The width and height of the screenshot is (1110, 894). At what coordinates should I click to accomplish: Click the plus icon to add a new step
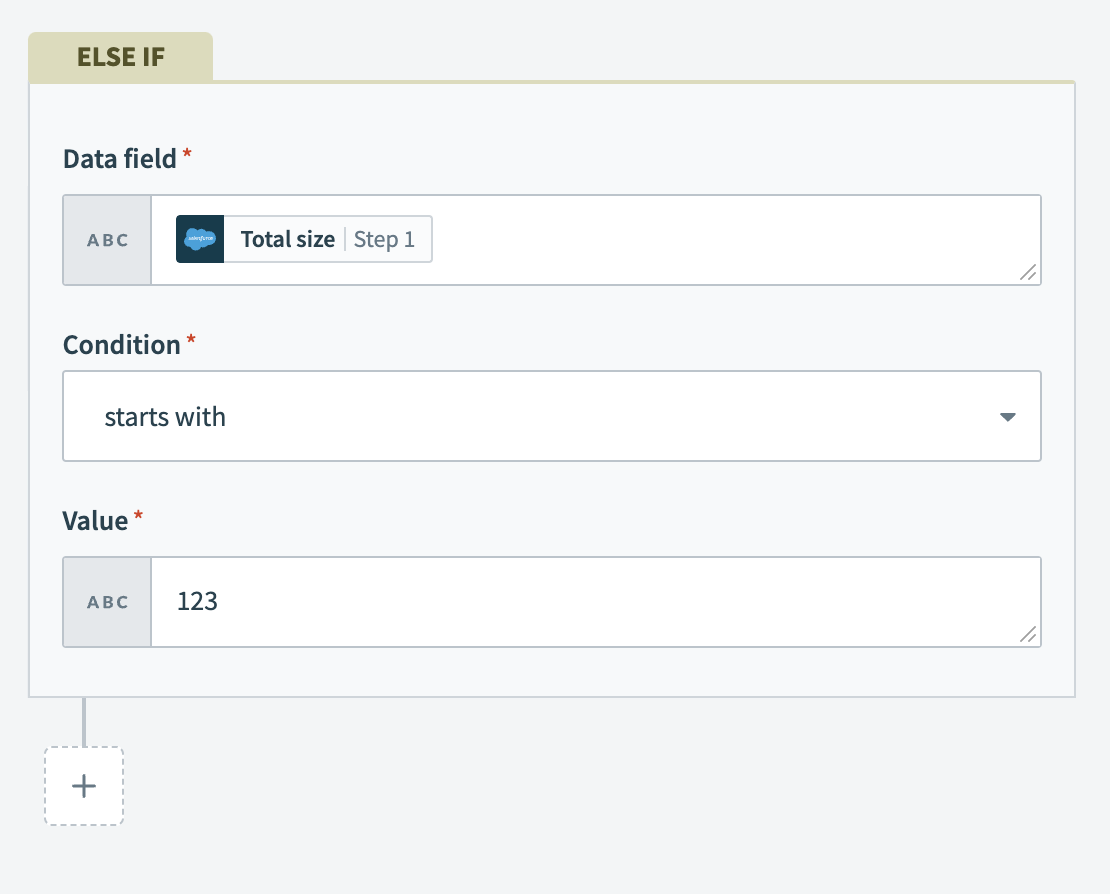[x=84, y=786]
